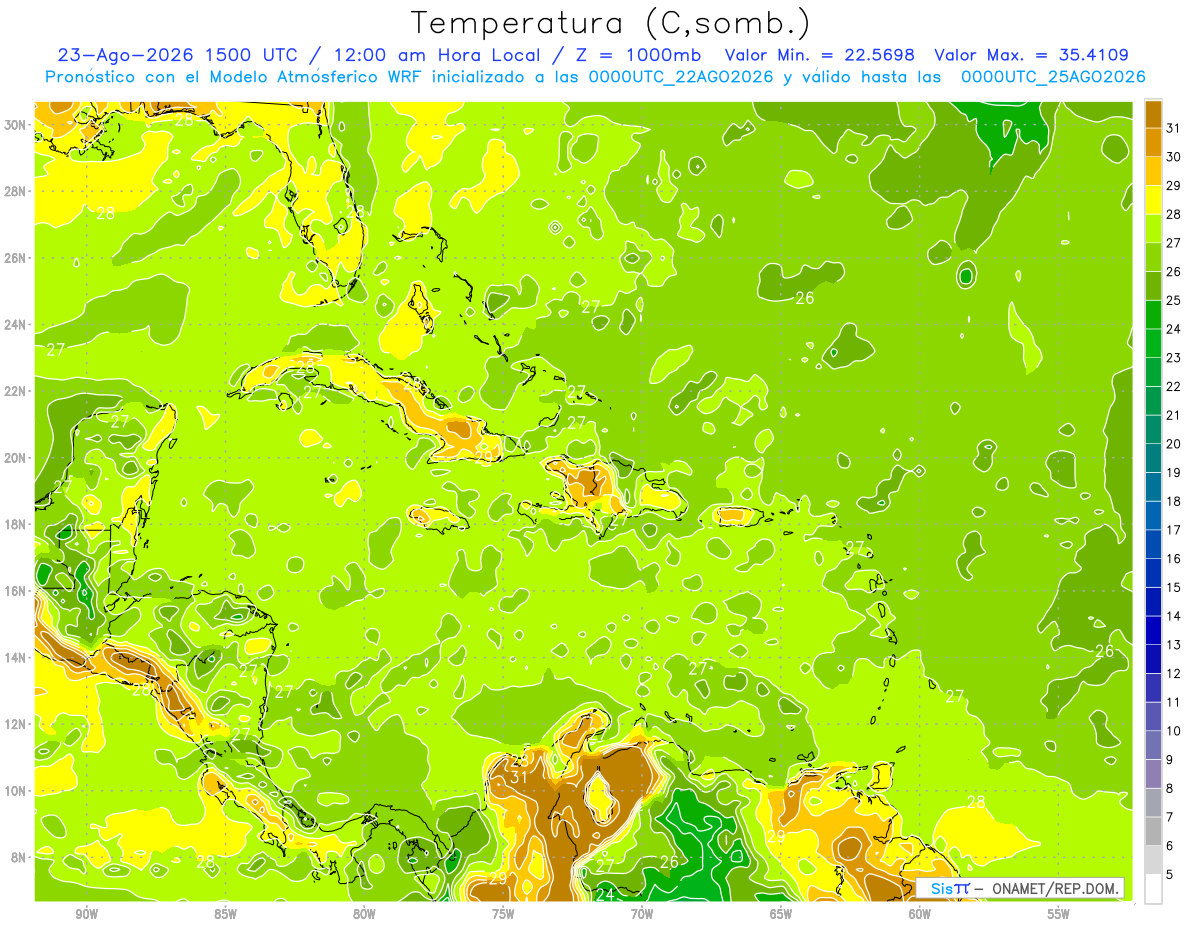Click the 8N latitude label

click(x=20, y=857)
